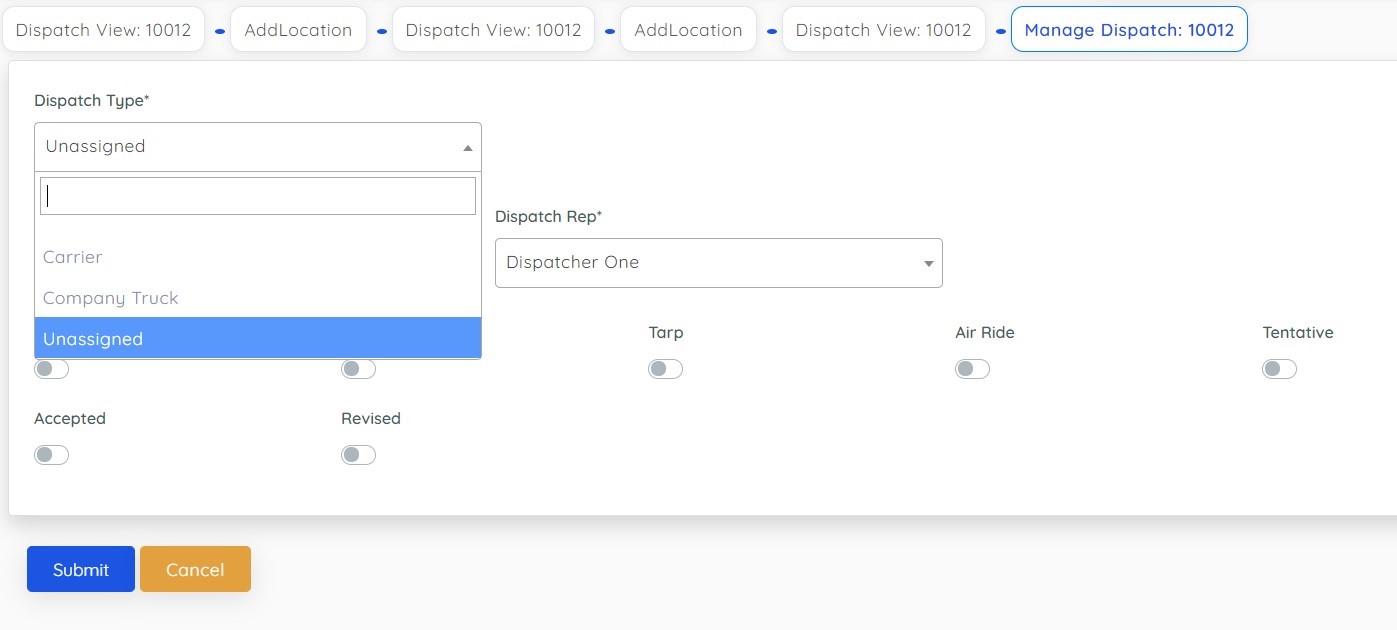The width and height of the screenshot is (1397, 630).
Task: Choose the Company Truck option
Action: [111, 298]
